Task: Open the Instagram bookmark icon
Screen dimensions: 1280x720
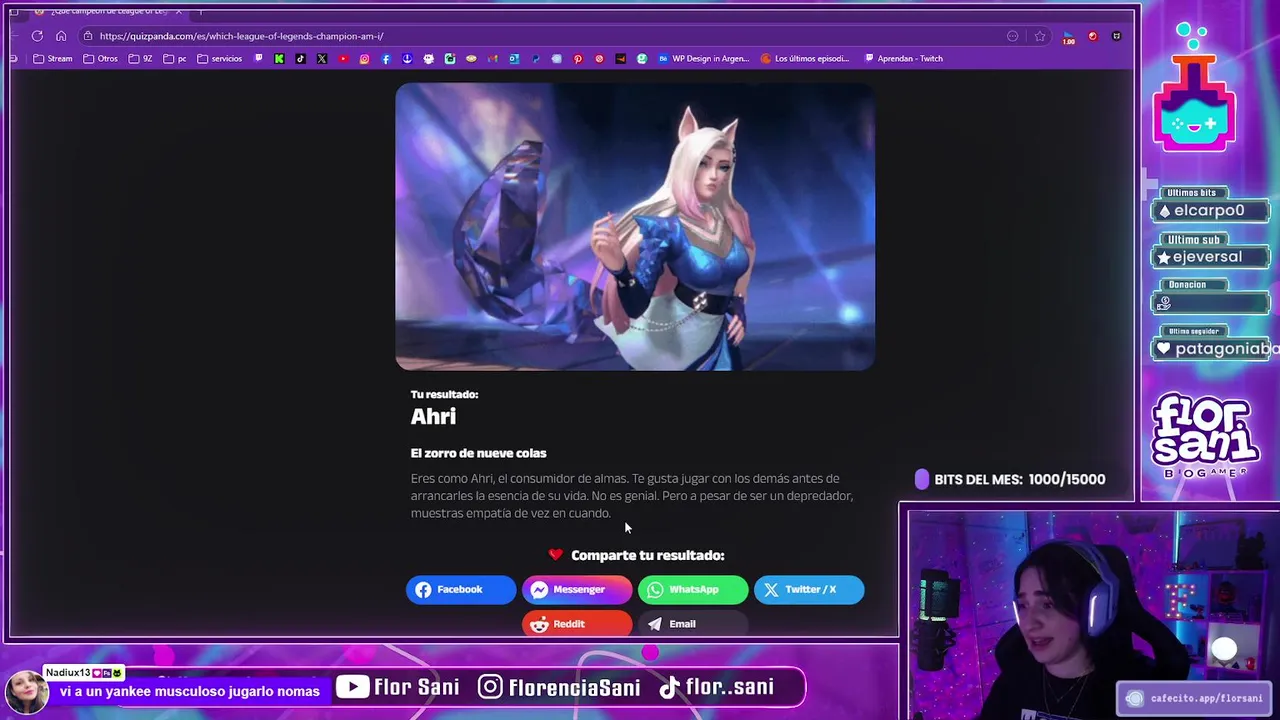Action: [364, 58]
